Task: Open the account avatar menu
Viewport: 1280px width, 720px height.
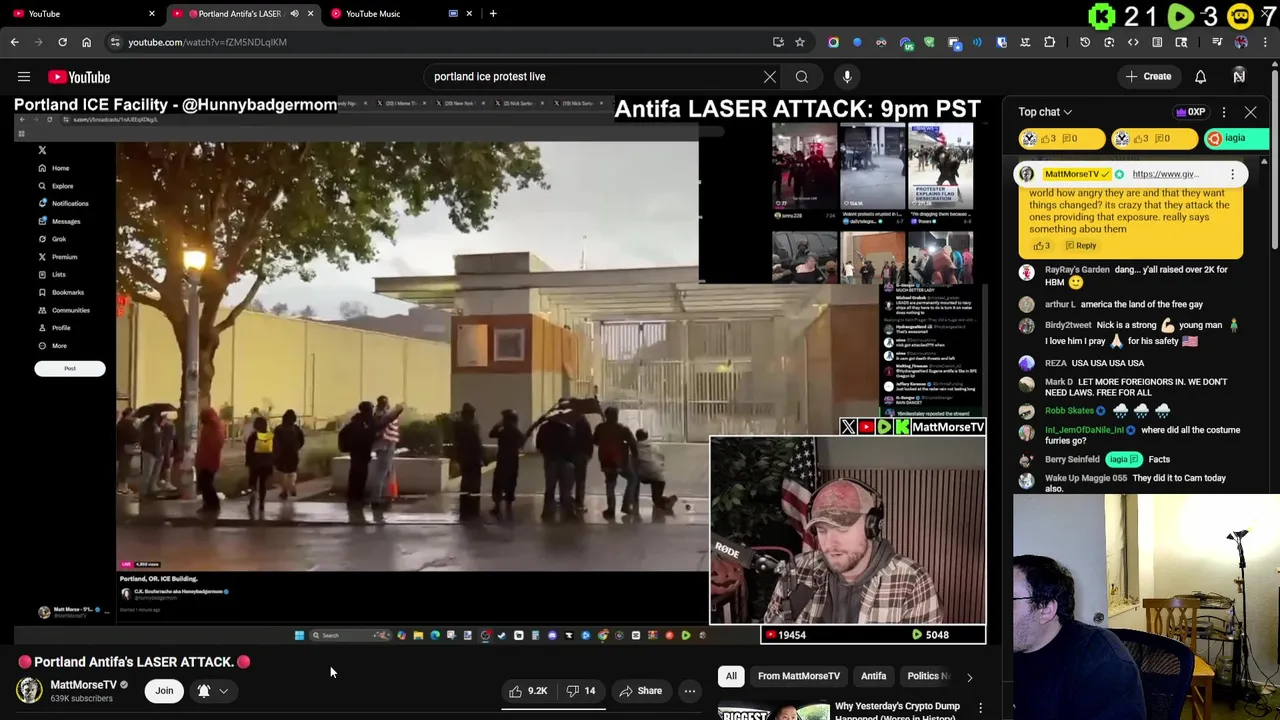Action: tap(1239, 77)
